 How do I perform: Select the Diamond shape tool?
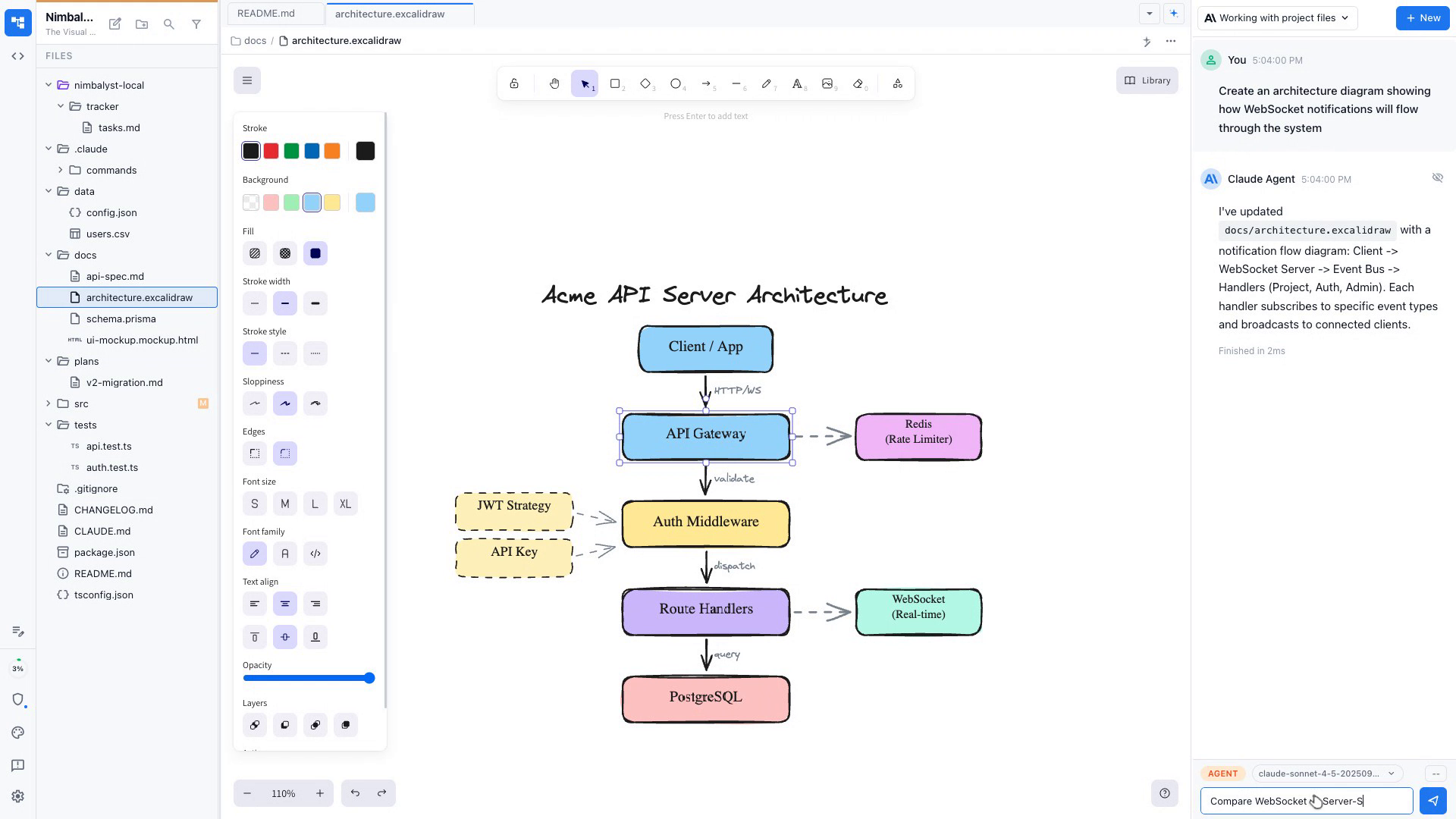click(x=645, y=84)
